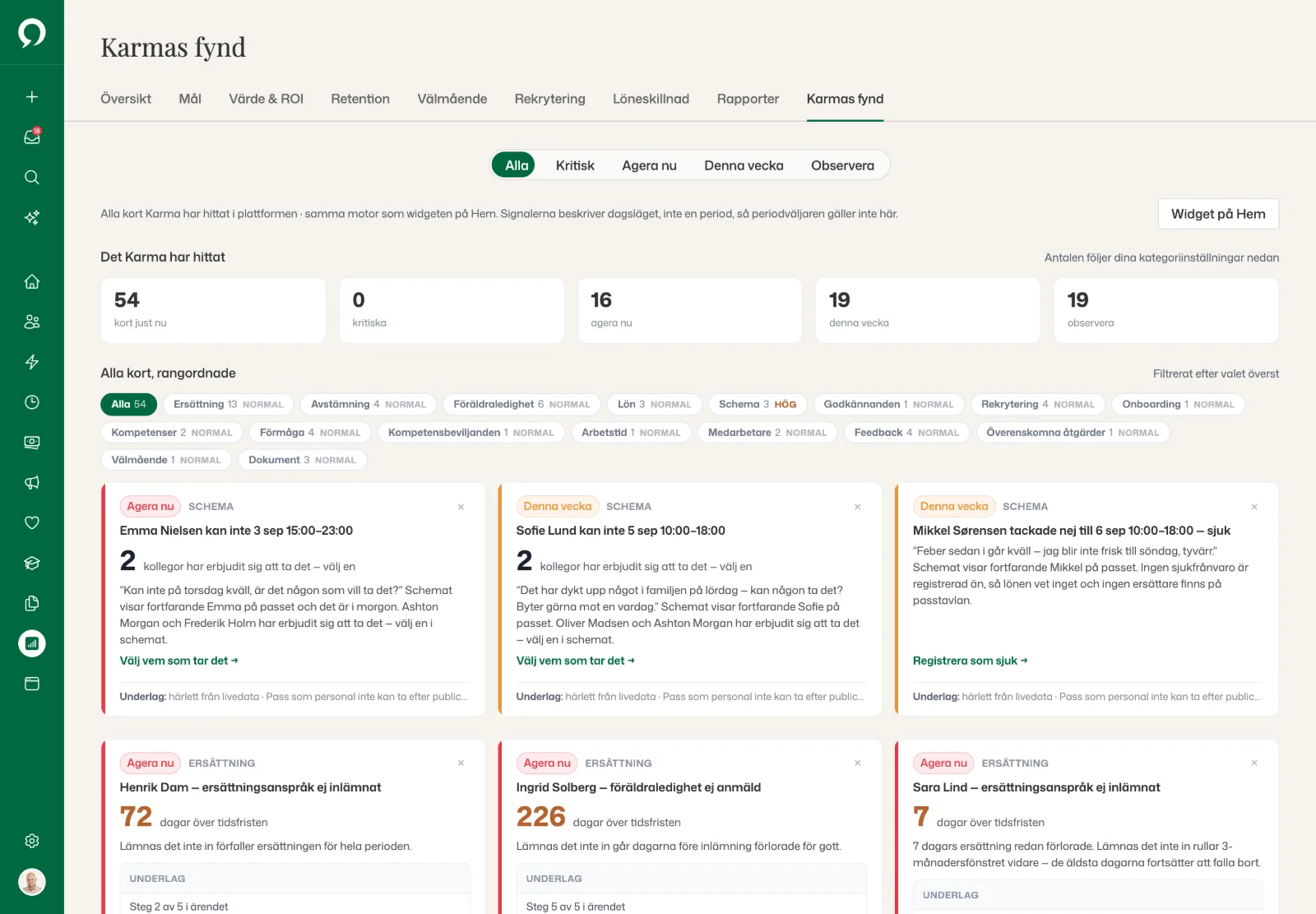
Task: Click Välj vem som tar det on Emma Nielsen card
Action: (x=178, y=661)
